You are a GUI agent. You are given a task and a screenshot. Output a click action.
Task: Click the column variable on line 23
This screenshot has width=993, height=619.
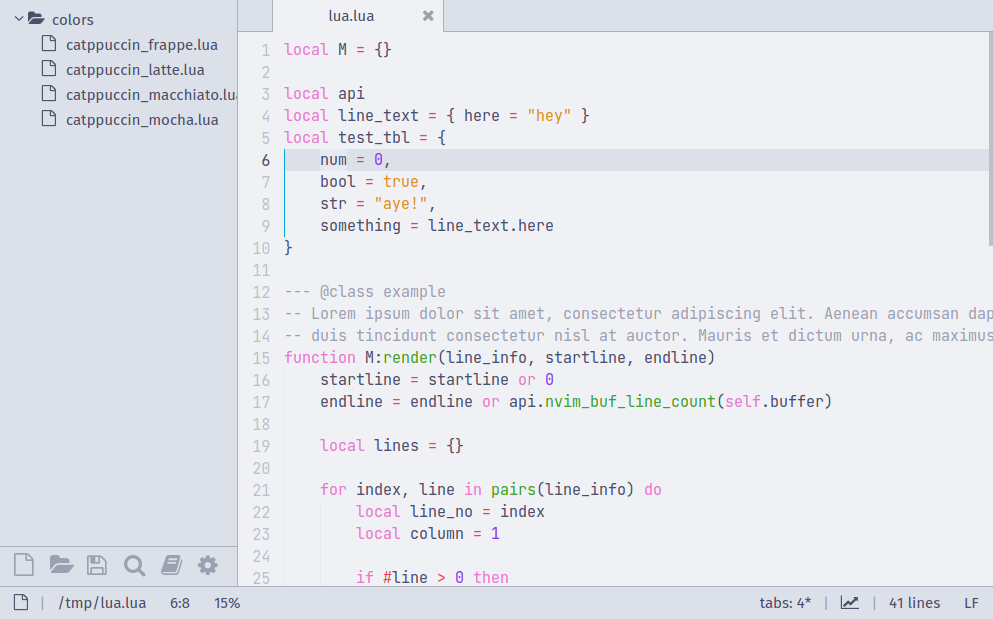coord(436,534)
